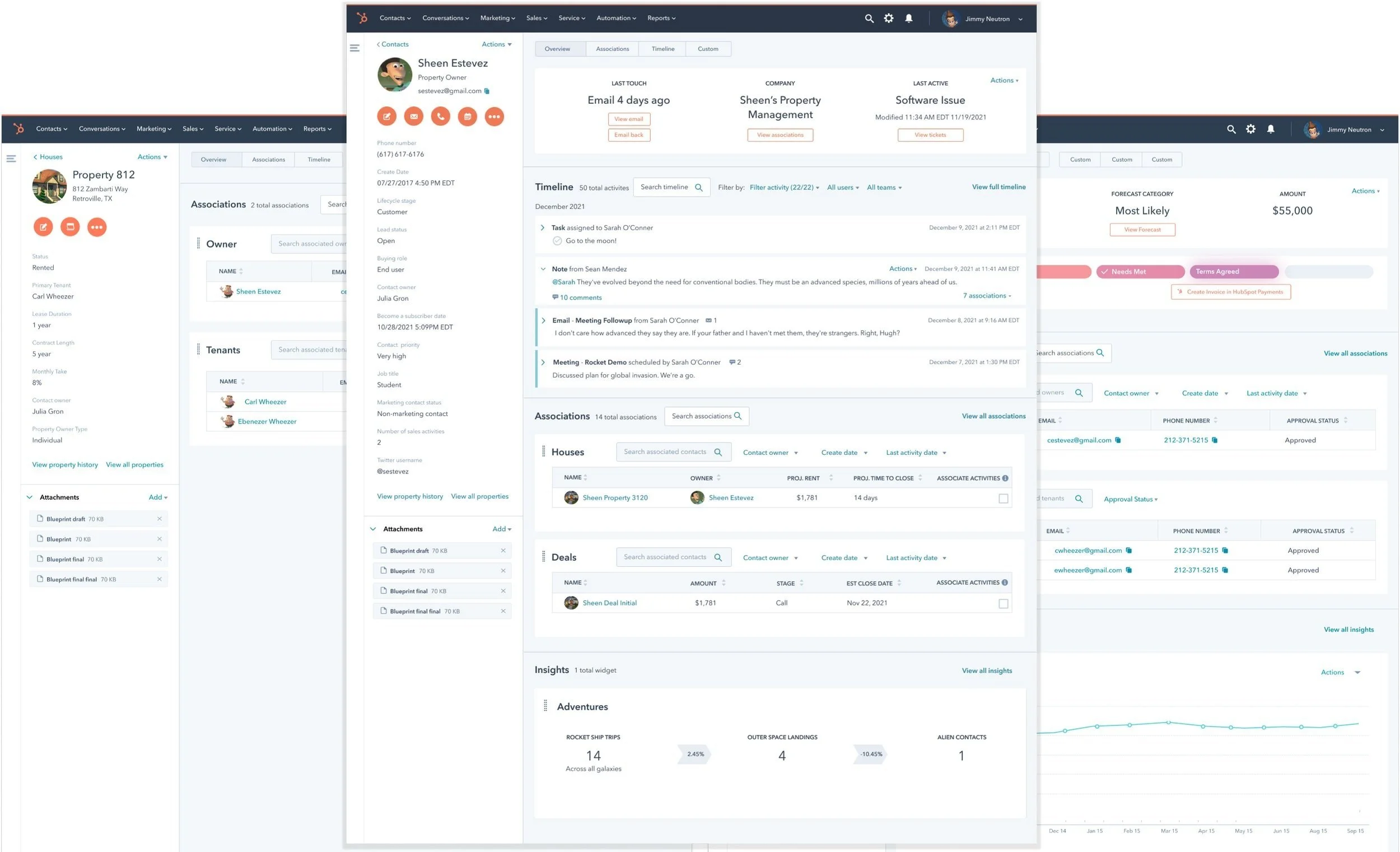Click the View email button
Image resolution: width=1400 pixels, height=852 pixels.
(x=628, y=119)
